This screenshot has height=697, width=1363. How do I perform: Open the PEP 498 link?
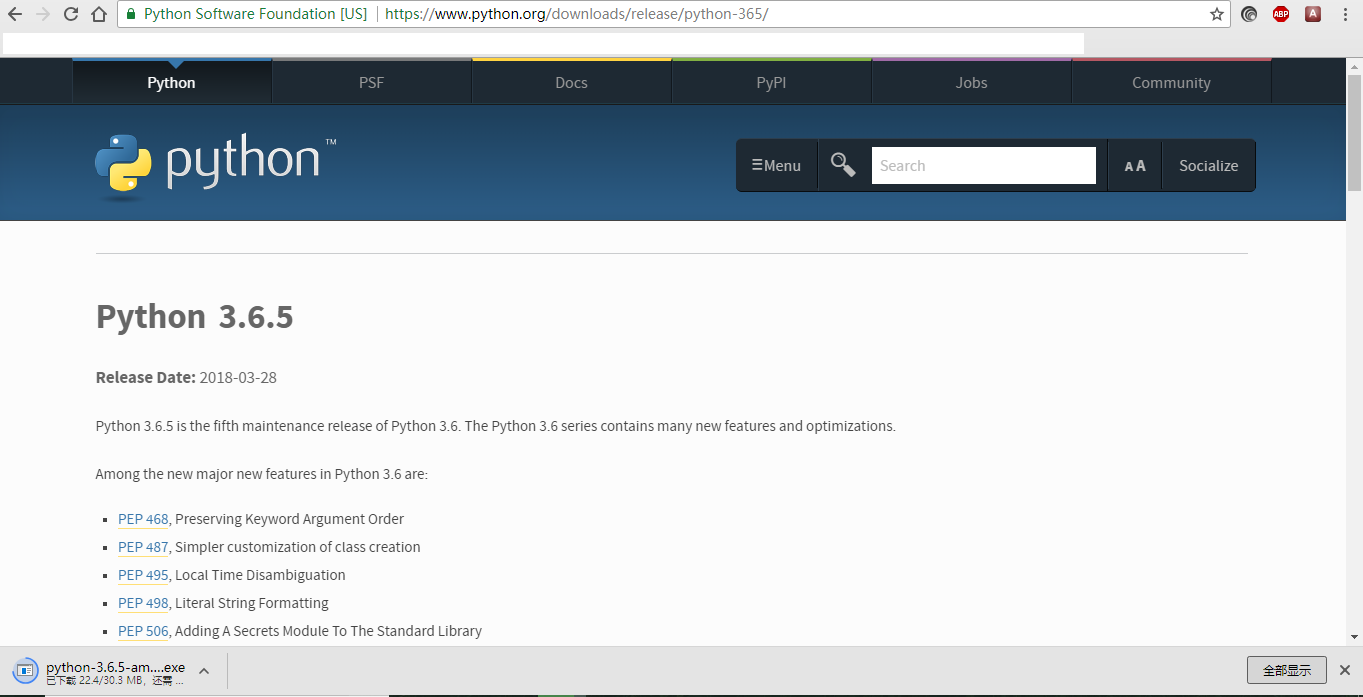[x=143, y=603]
